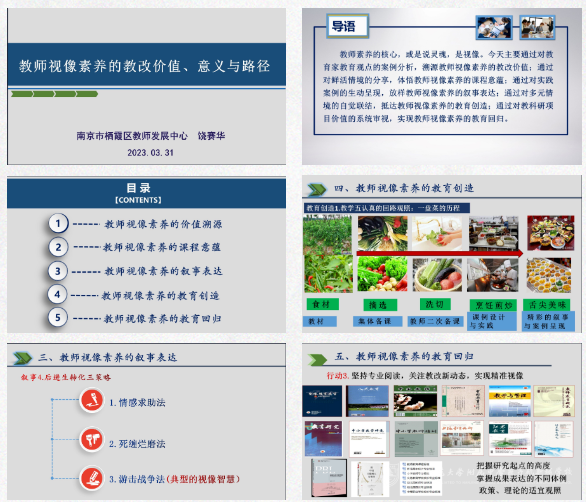The width and height of the screenshot is (586, 502).
Task: Select the red chili peppers photo
Action: coord(328,274)
